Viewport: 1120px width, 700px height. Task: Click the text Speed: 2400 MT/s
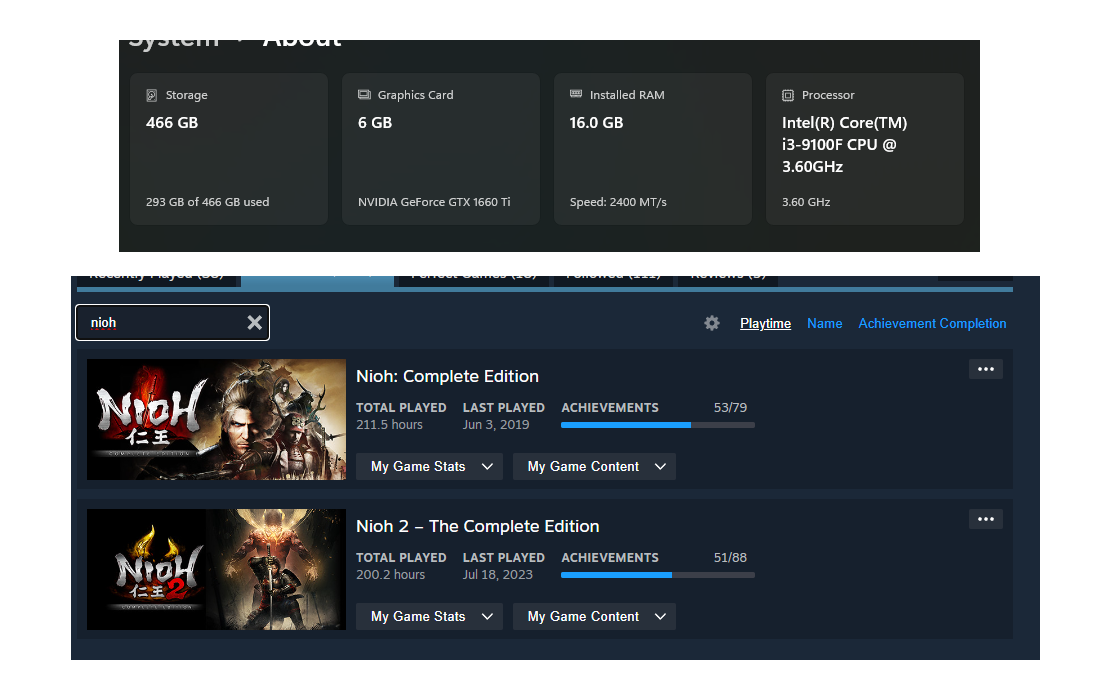pyautogui.click(x=618, y=202)
